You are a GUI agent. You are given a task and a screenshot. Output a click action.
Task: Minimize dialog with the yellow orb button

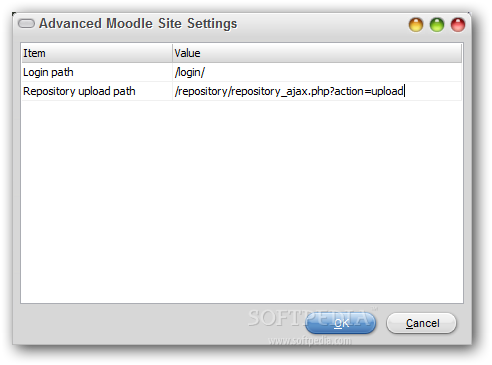click(416, 25)
